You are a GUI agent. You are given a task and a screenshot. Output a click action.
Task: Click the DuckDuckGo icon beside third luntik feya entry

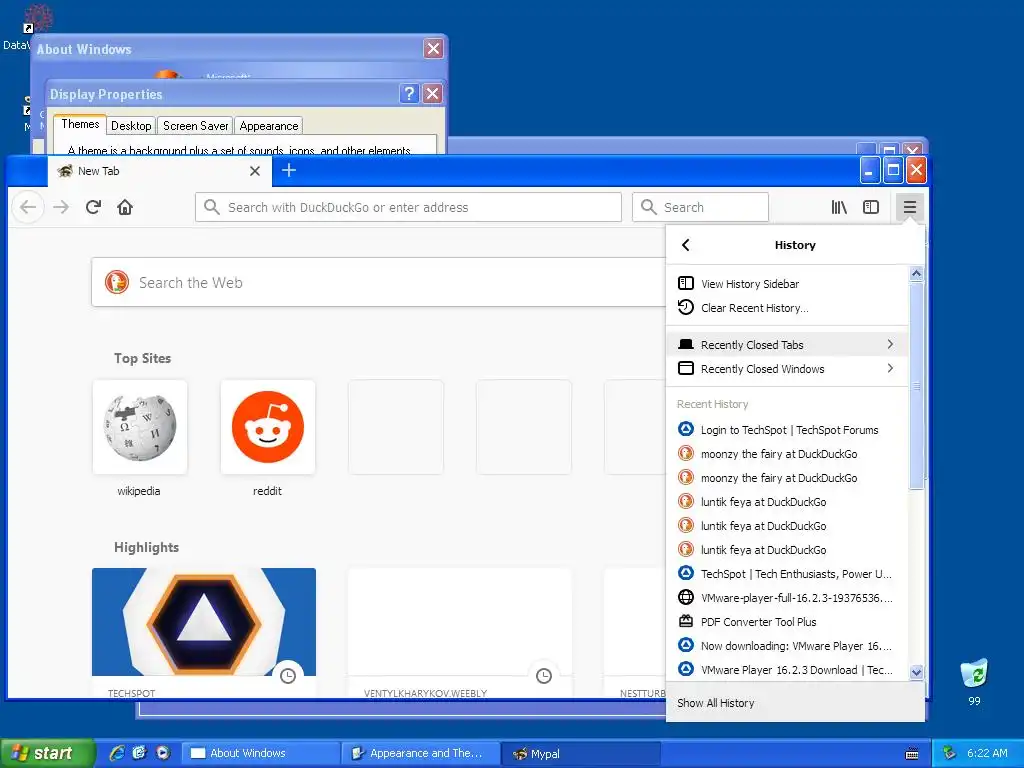(x=686, y=549)
